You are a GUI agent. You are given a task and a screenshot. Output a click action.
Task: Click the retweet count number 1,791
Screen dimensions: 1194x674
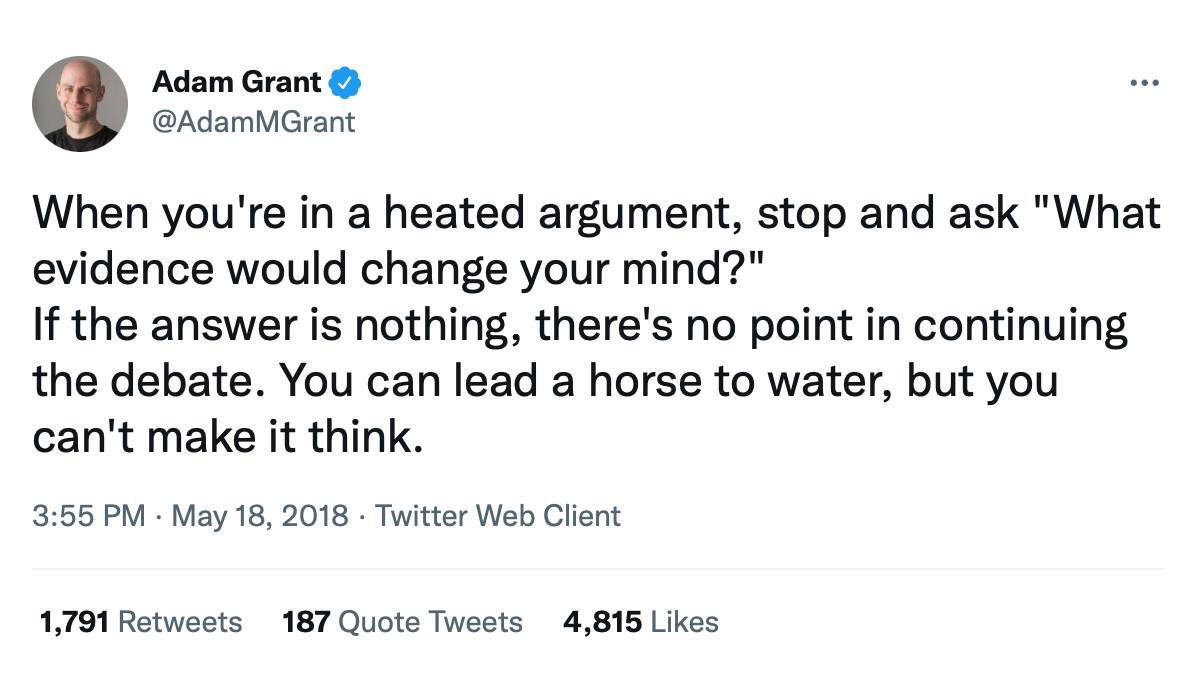(x=75, y=622)
